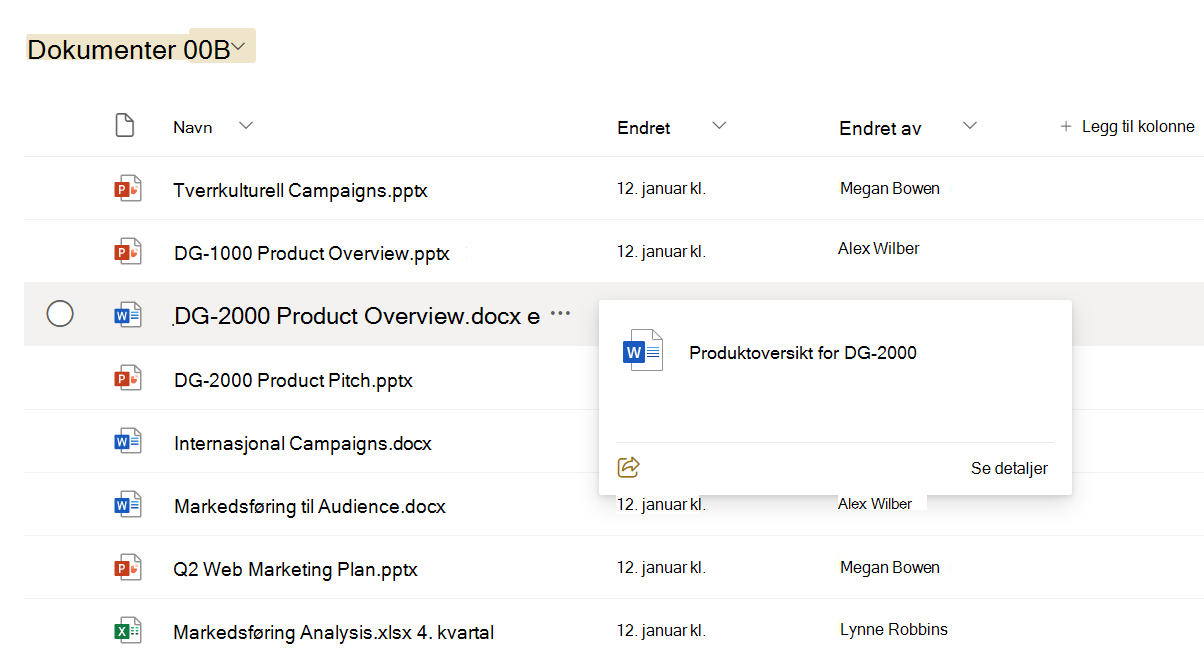Click PowerPoint icon for DG-1000 Product Overview.pptx

128,252
